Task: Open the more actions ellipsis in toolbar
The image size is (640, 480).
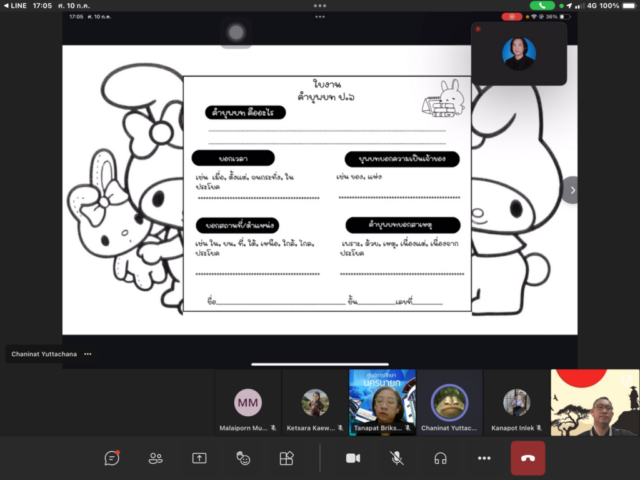Action: point(484,458)
